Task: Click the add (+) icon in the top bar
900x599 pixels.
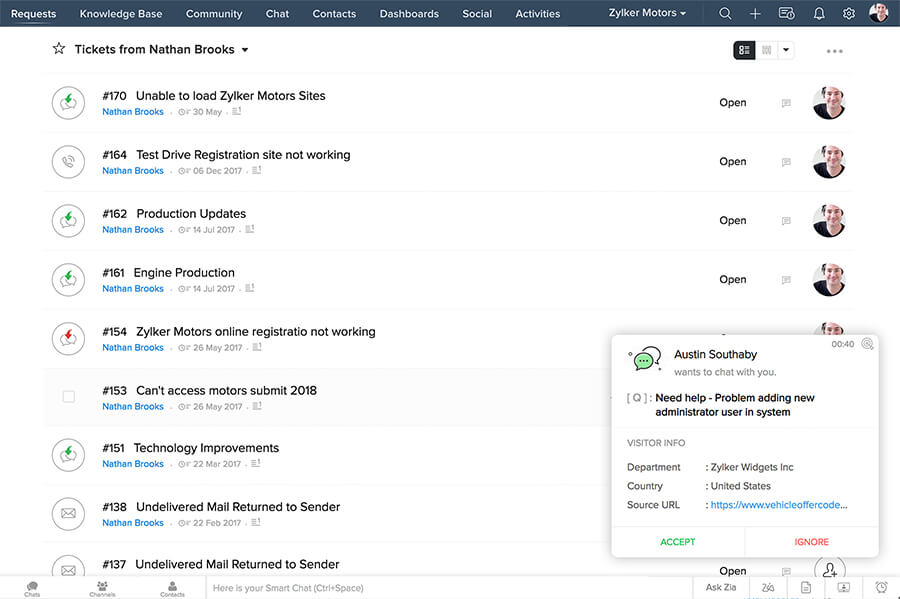Action: pos(753,13)
